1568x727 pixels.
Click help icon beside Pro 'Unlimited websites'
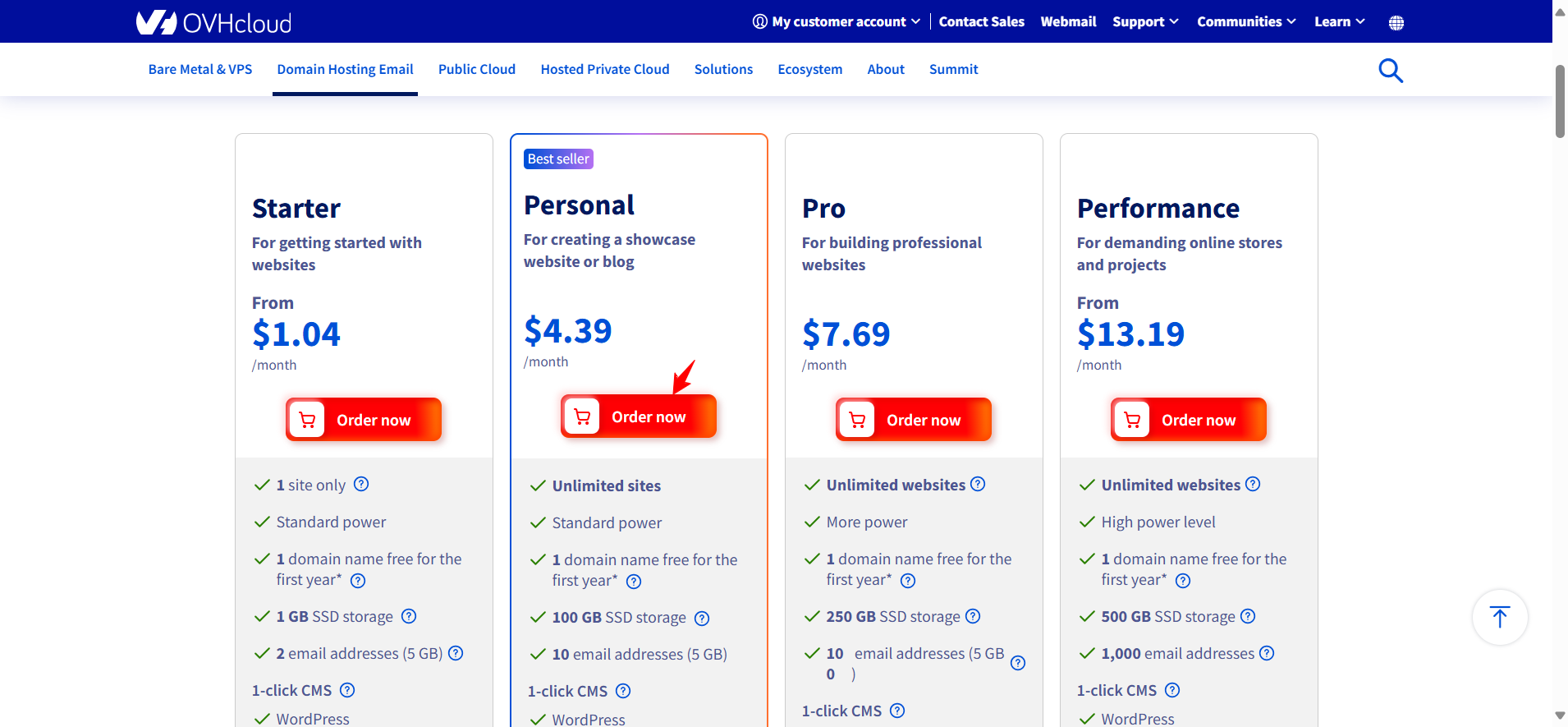pos(978,484)
